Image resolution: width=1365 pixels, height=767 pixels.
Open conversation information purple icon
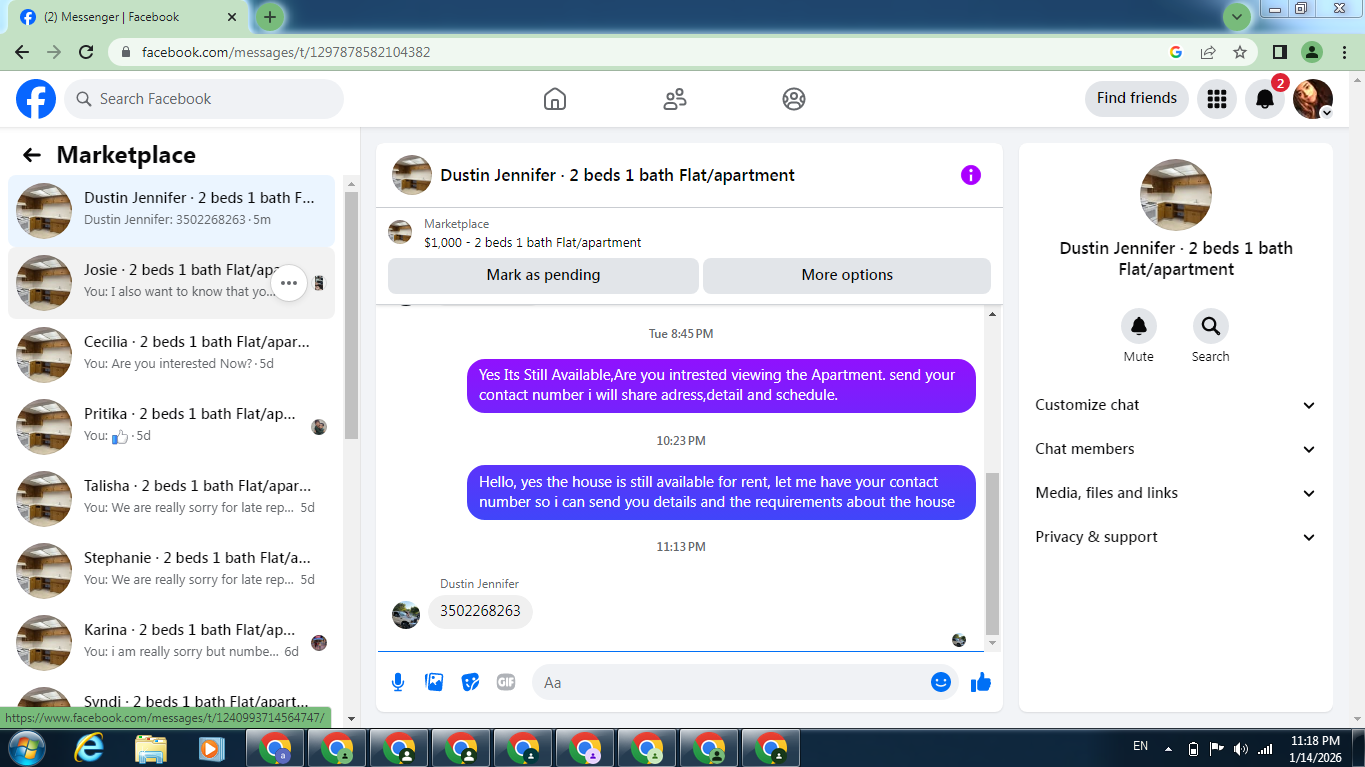tap(971, 175)
